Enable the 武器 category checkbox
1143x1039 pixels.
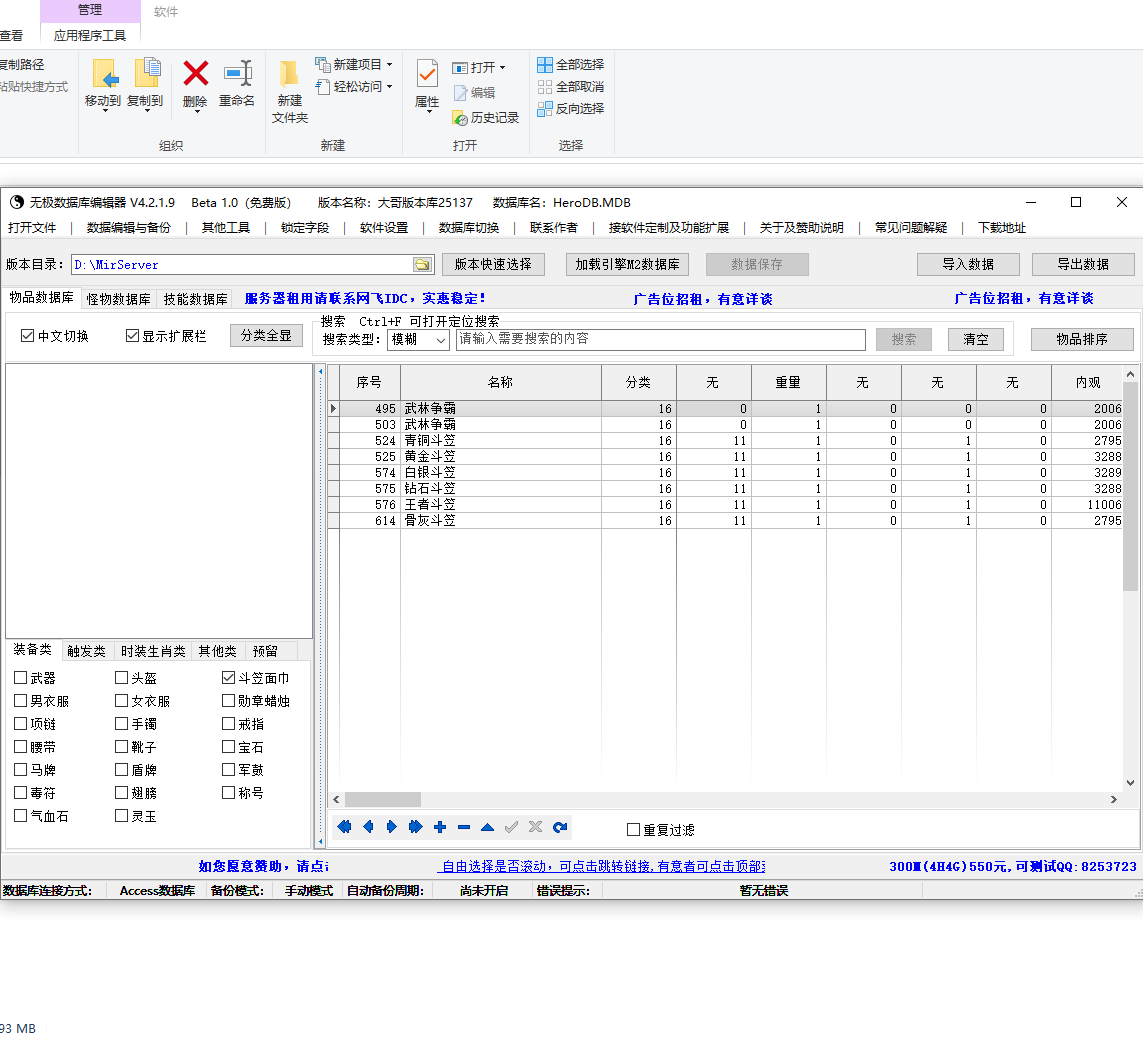point(21,678)
